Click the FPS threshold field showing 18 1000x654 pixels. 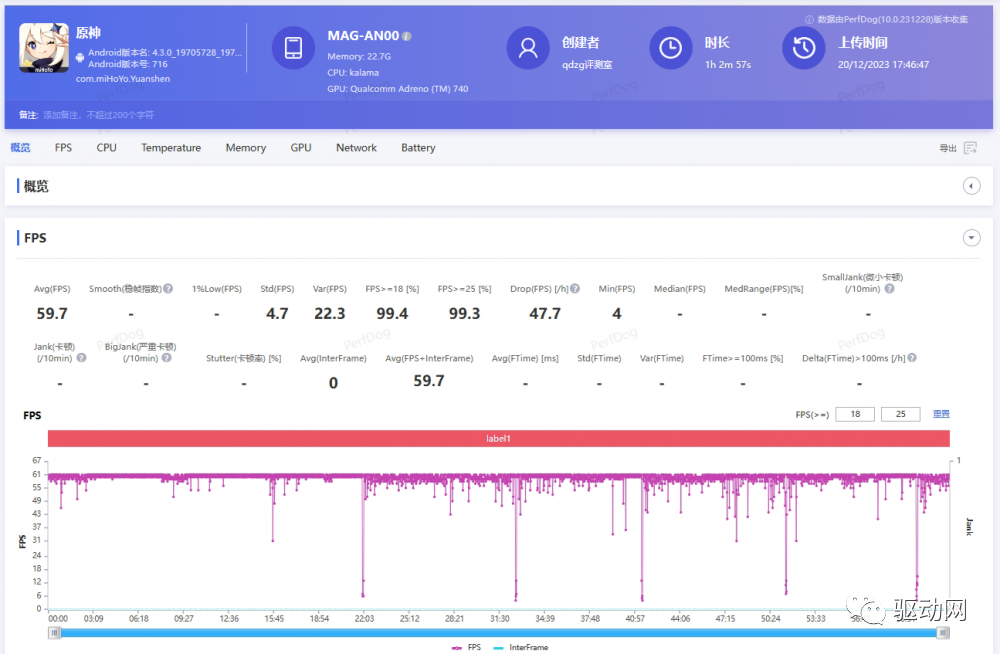pyautogui.click(x=855, y=414)
